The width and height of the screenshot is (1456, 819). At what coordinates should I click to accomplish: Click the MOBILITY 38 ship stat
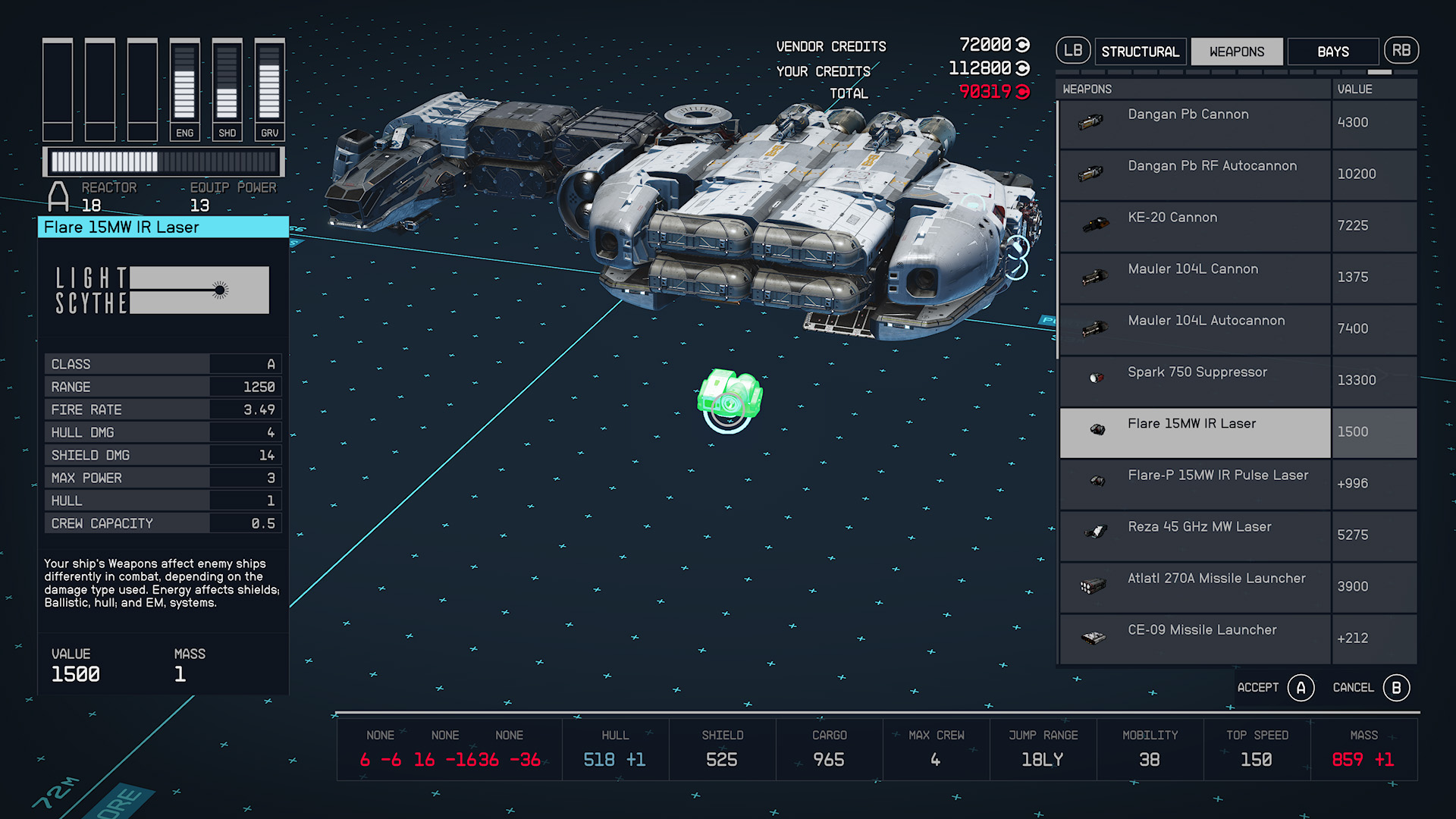1150,749
